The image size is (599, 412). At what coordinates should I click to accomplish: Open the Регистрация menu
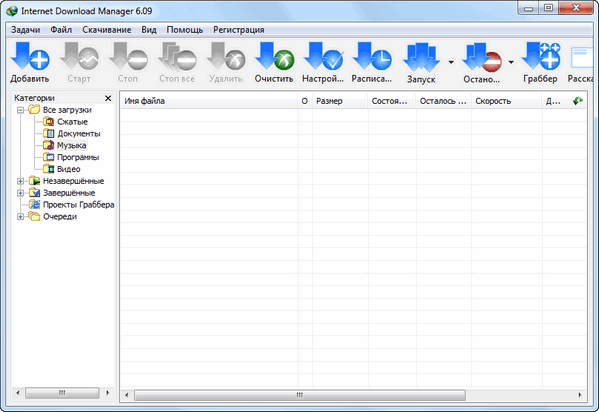point(239,30)
